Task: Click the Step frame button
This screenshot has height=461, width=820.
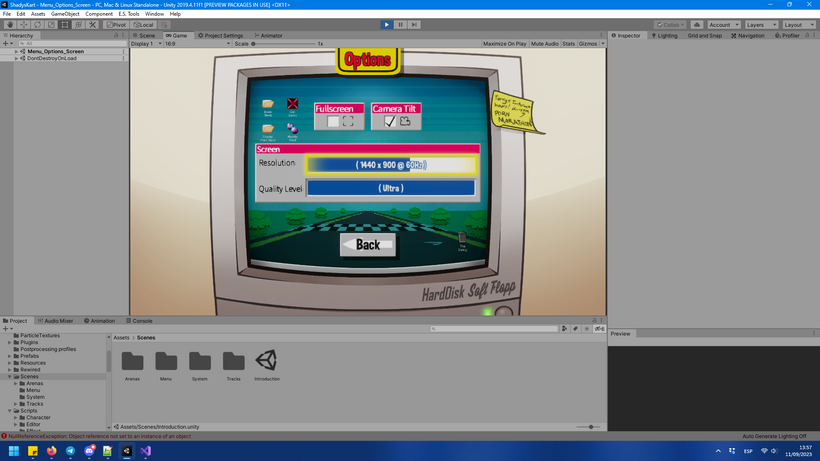Action: coord(414,25)
